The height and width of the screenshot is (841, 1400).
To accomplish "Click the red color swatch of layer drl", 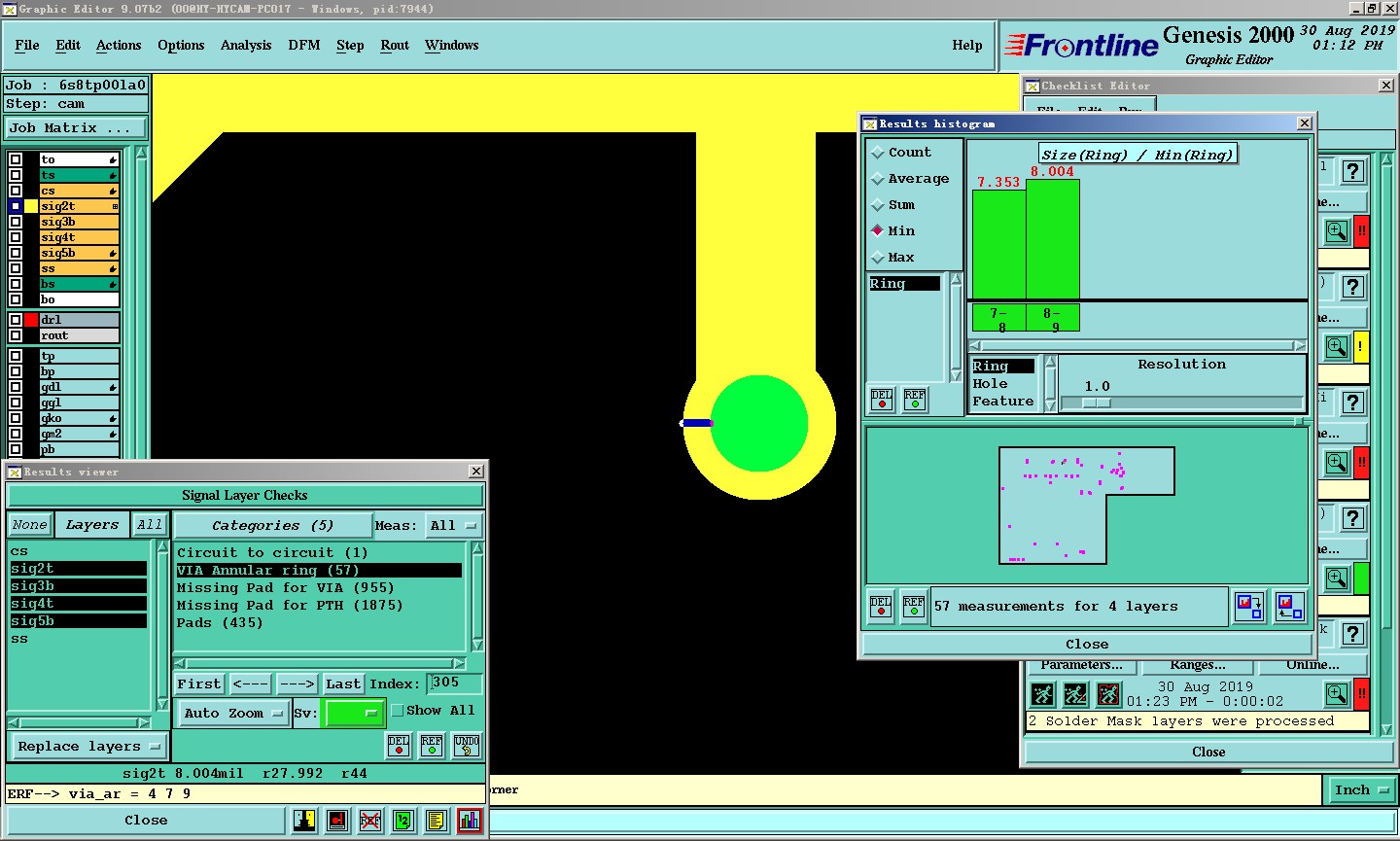I will coord(31,320).
